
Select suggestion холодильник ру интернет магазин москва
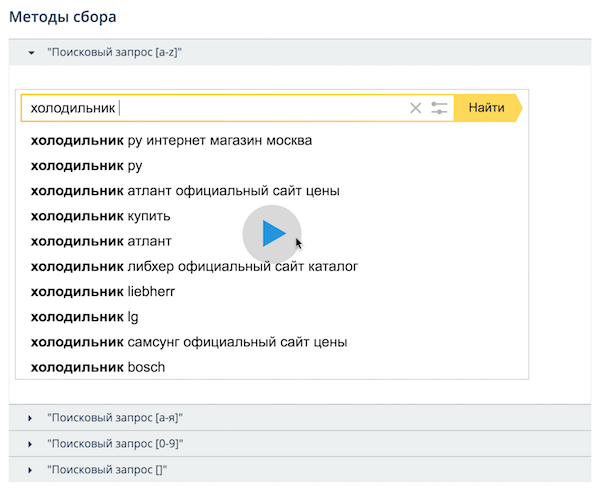click(x=171, y=140)
